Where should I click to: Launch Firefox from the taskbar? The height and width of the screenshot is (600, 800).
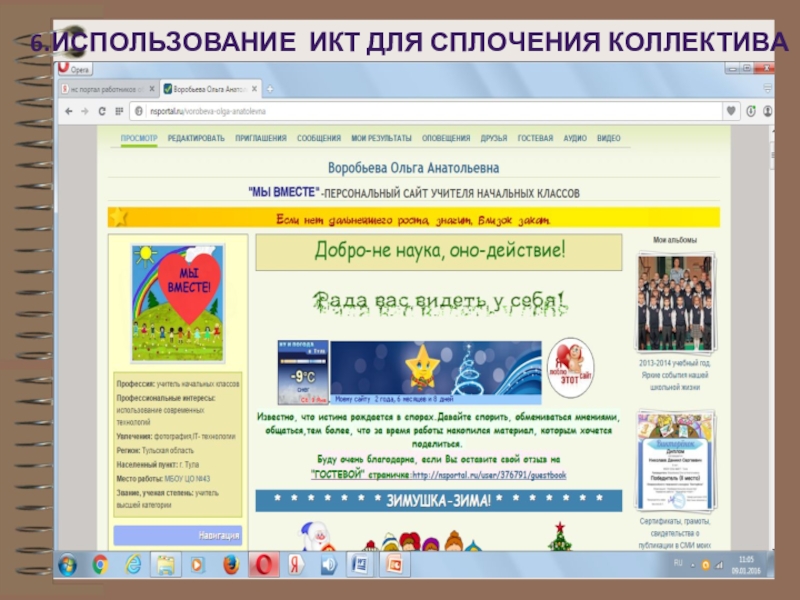231,565
